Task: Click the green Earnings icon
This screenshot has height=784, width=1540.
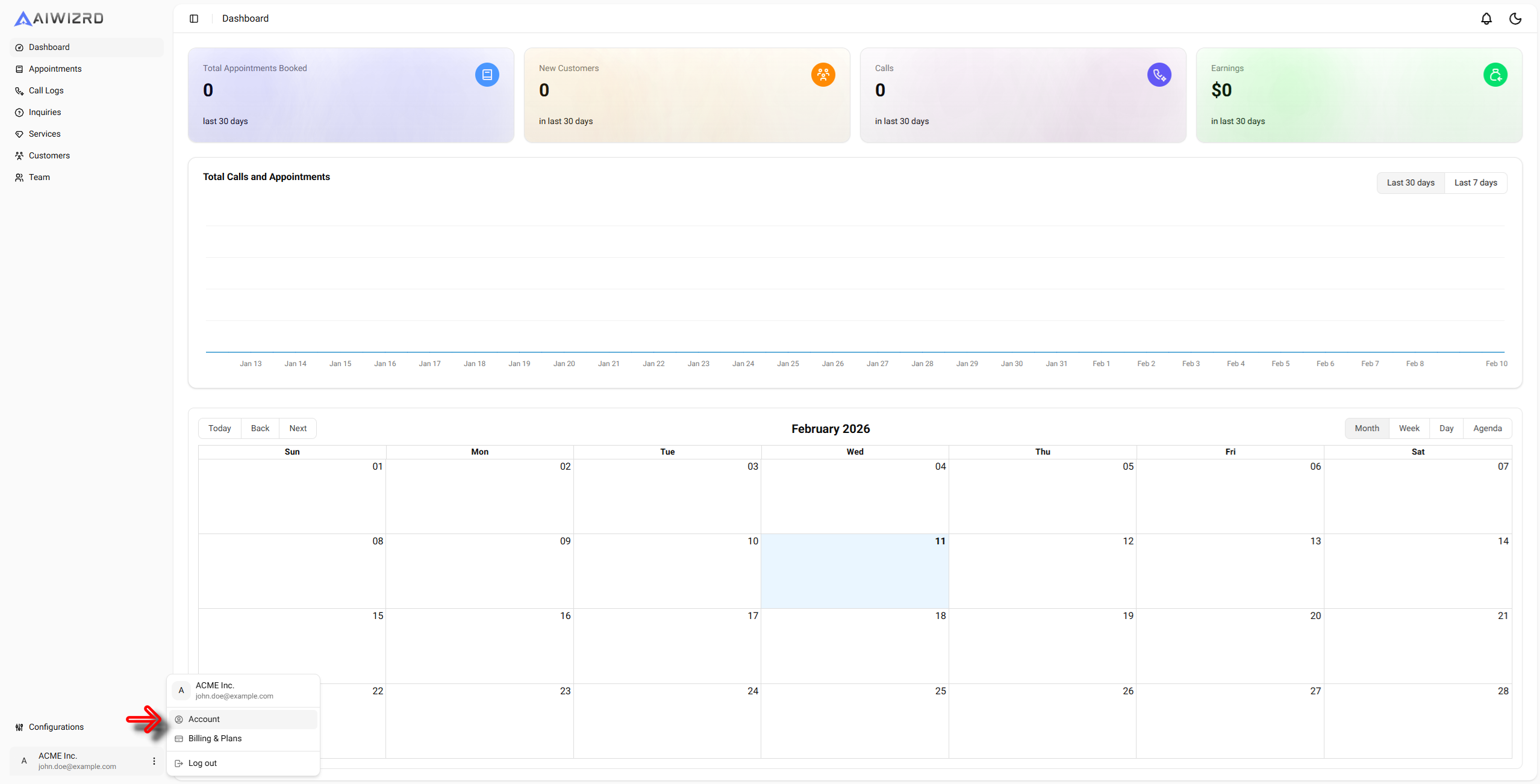Action: (1495, 75)
